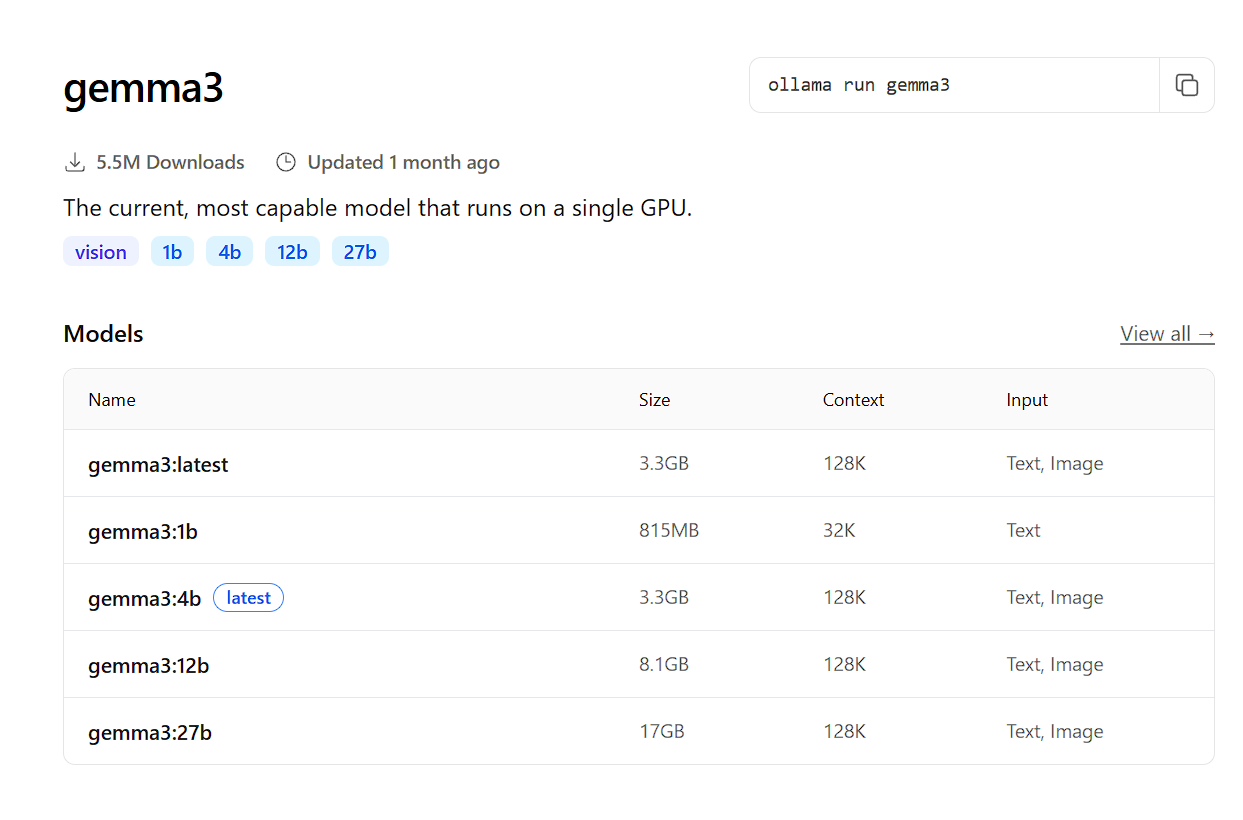The height and width of the screenshot is (820, 1243).
Task: Click the model description sentence
Action: pos(378,209)
